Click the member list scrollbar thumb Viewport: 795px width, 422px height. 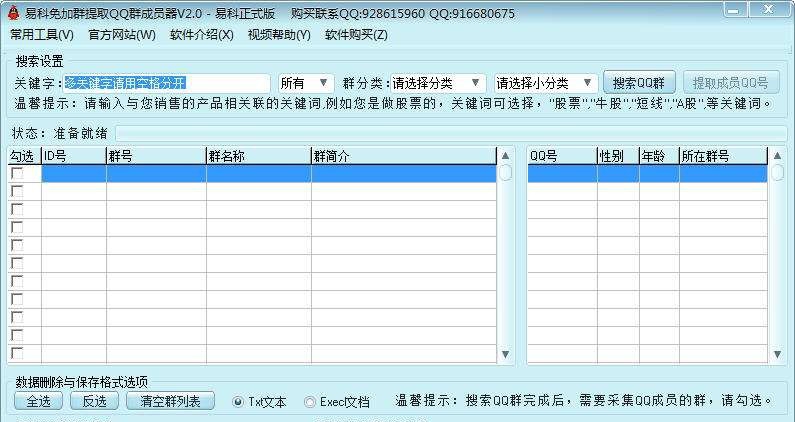777,172
